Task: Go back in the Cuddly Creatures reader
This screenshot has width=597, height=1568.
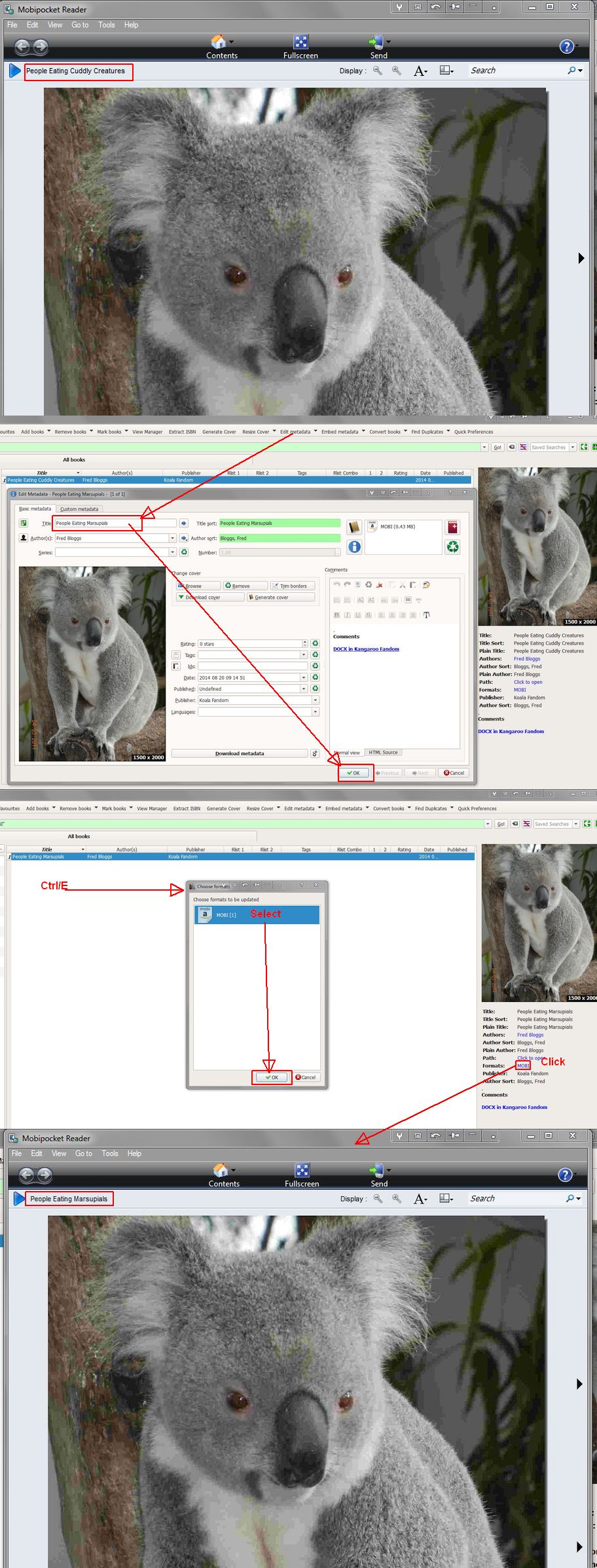Action: [22, 46]
